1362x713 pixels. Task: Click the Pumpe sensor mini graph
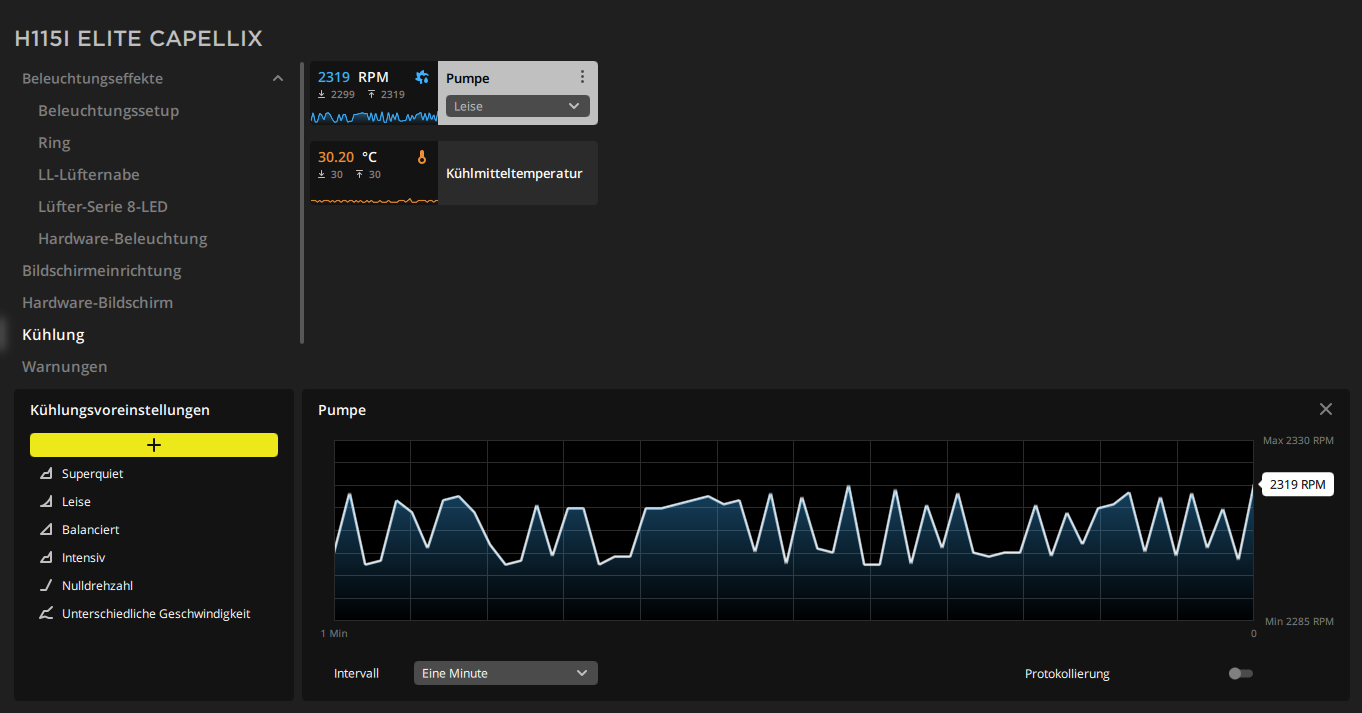coord(374,115)
